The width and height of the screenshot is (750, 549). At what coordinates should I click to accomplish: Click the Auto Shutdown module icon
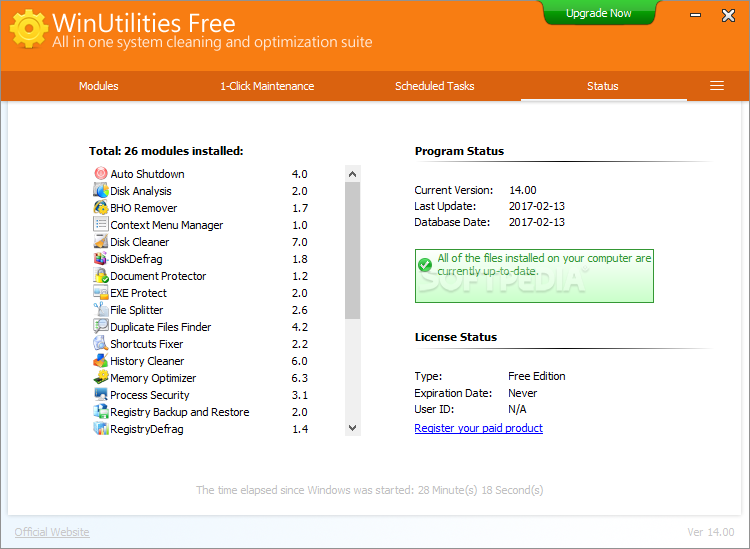point(100,173)
